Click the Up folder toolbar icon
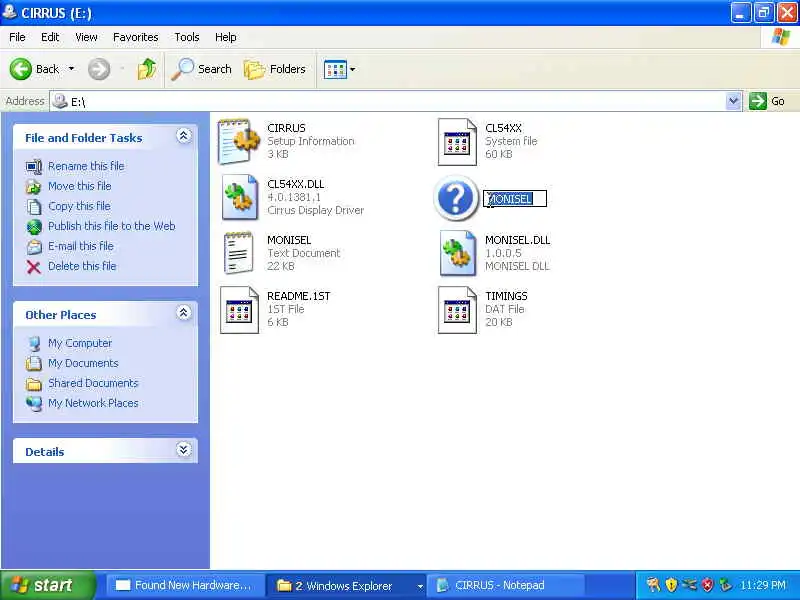The width and height of the screenshot is (800, 600). pos(147,69)
